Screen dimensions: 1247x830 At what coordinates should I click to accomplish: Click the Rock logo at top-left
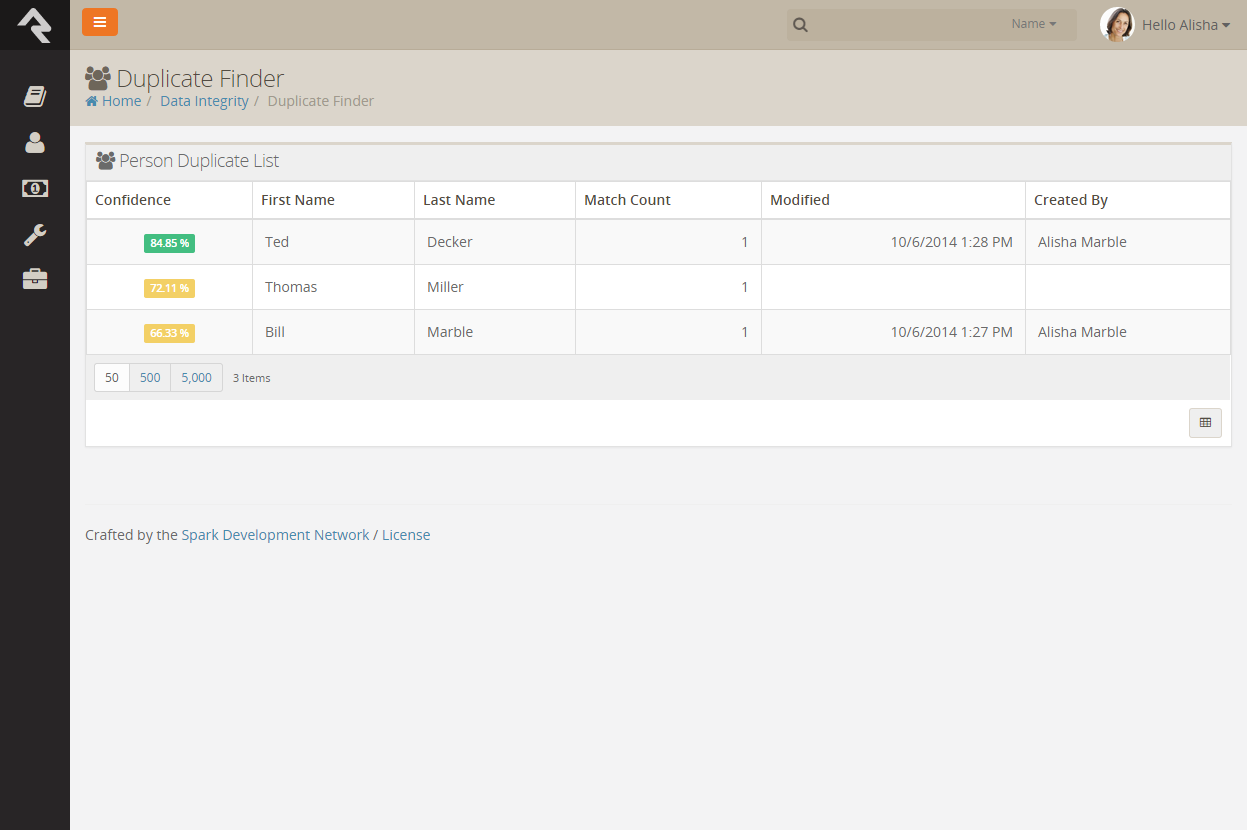click(x=35, y=25)
